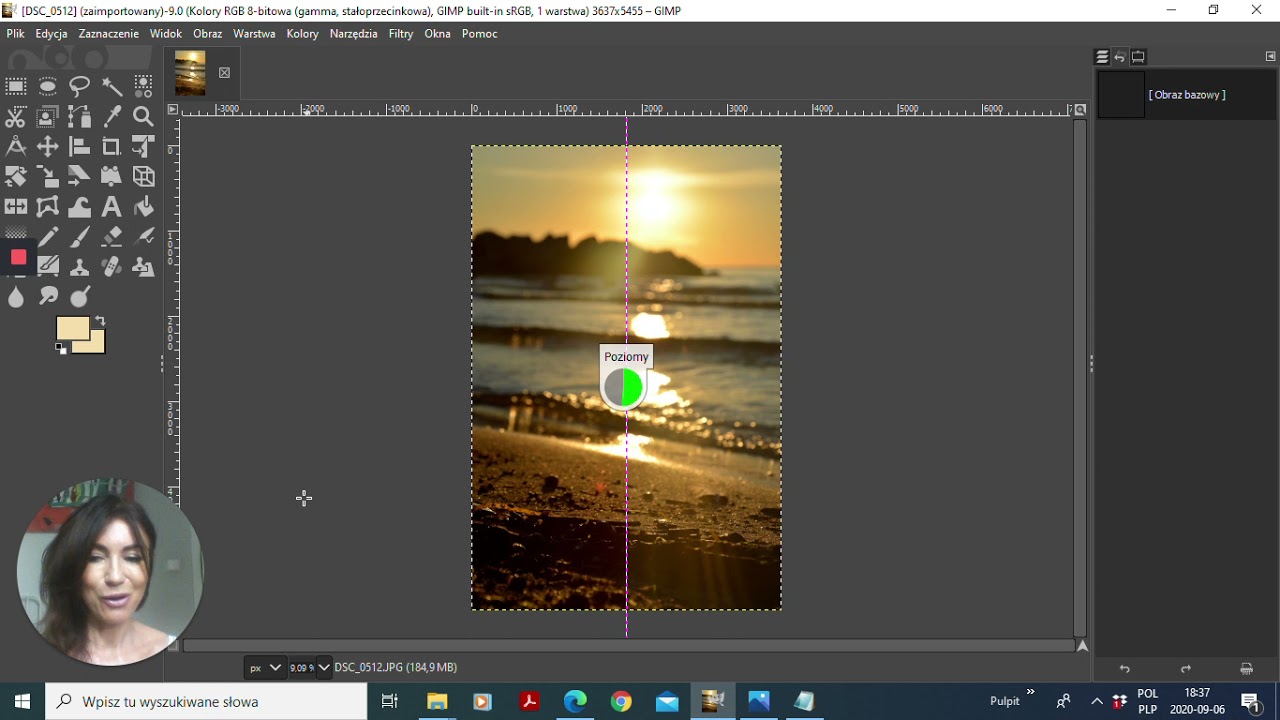Click the foreground color swatch
Image resolution: width=1280 pixels, height=720 pixels.
point(72,329)
